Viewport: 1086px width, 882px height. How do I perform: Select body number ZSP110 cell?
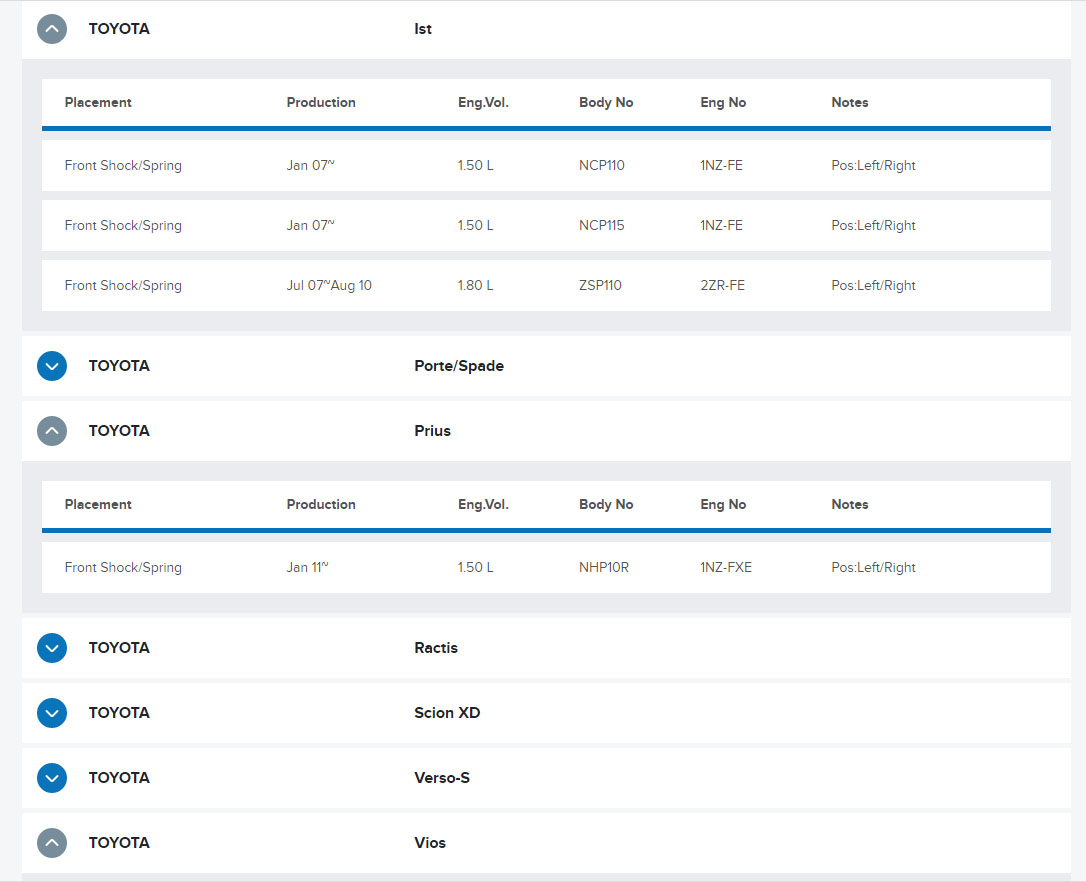[600, 285]
